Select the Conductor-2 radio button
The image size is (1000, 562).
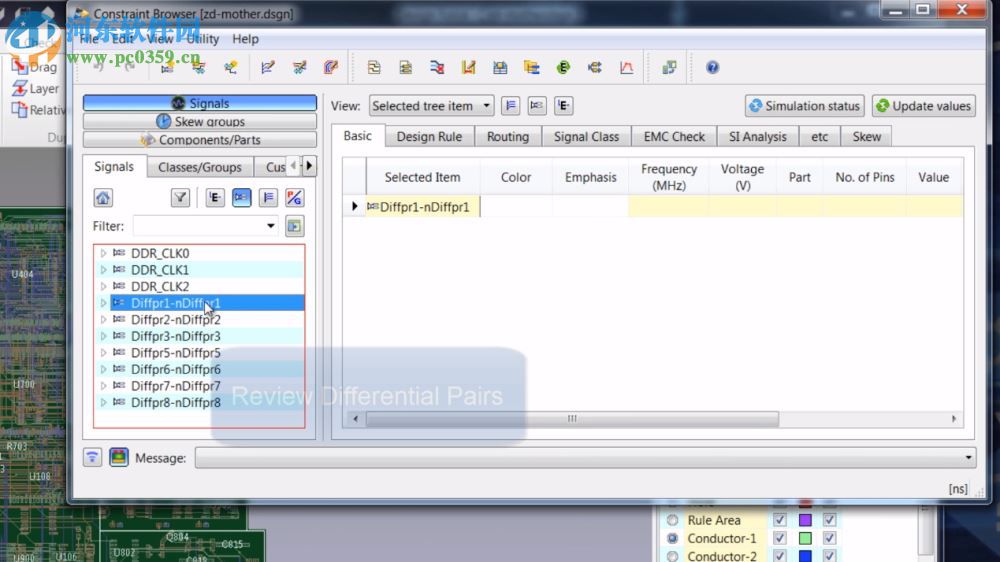click(672, 556)
